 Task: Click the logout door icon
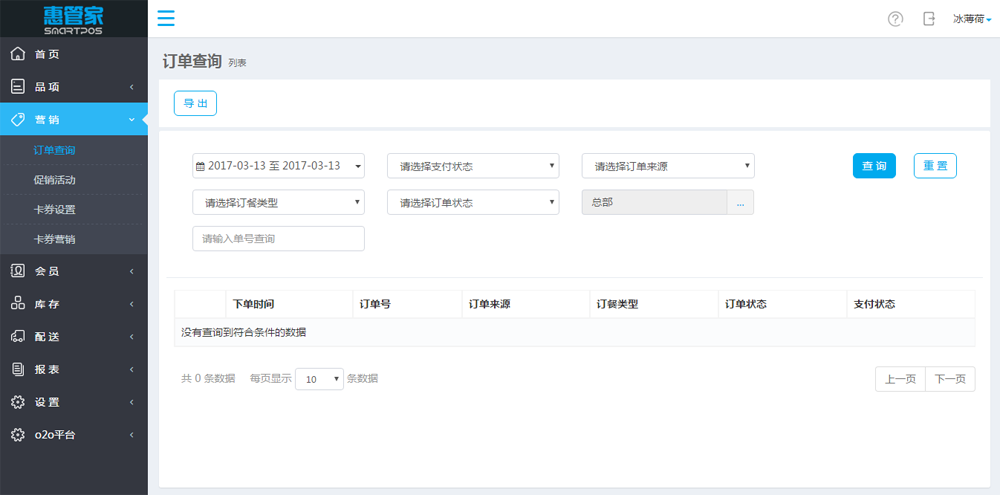click(929, 18)
